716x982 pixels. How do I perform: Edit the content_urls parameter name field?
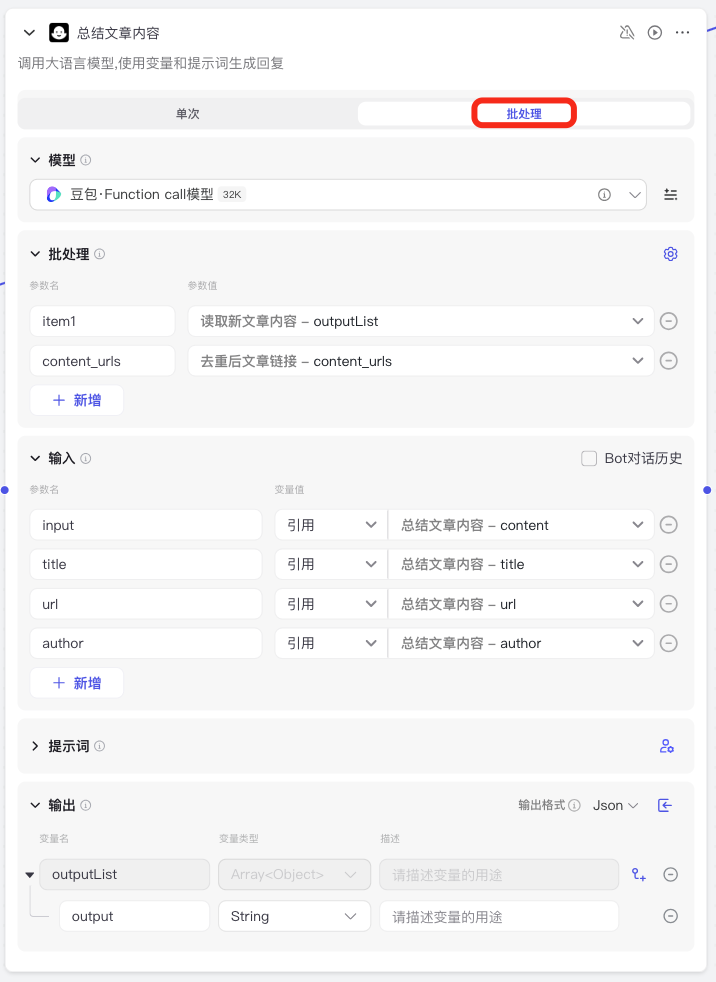click(x=102, y=361)
